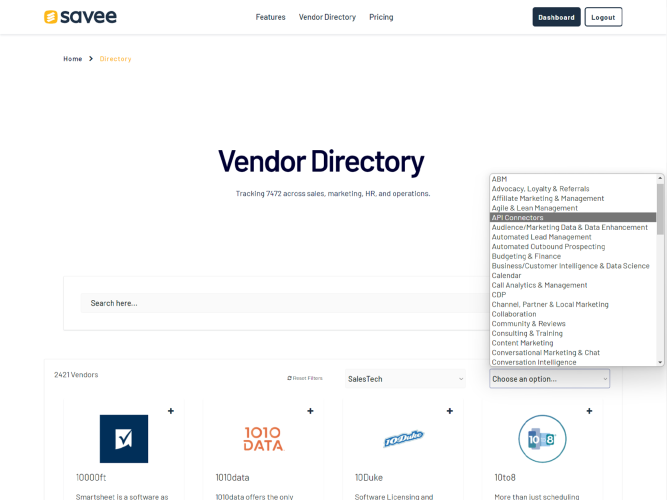Close the Choose an option dropdown

550,379
